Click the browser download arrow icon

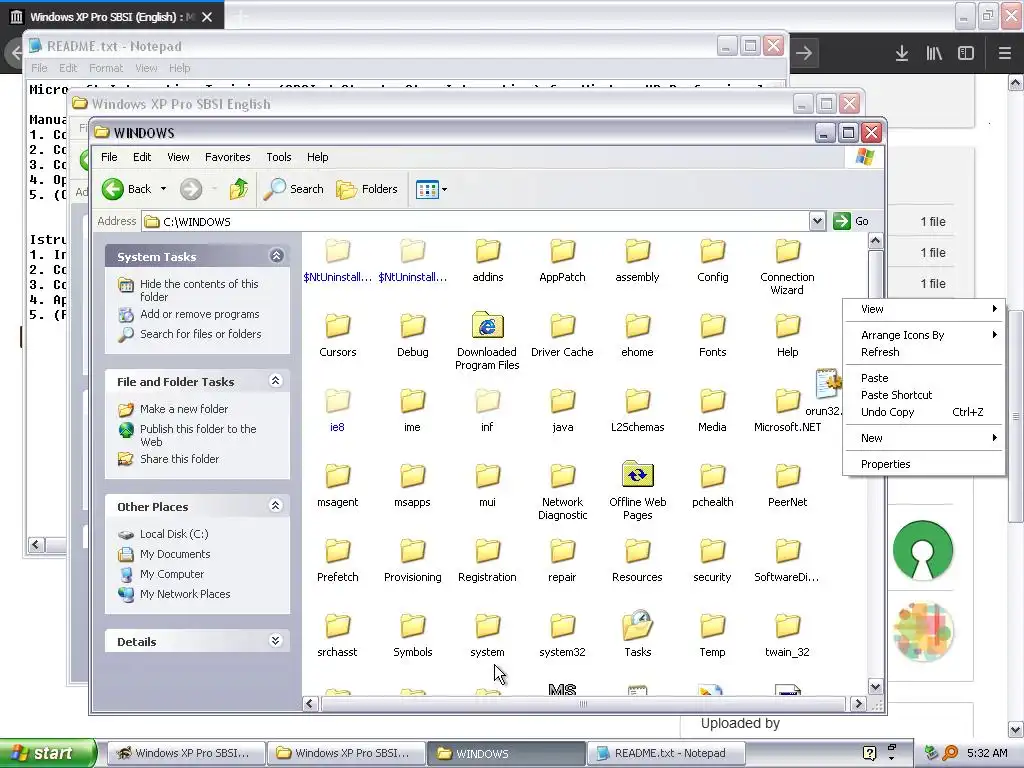coord(901,53)
